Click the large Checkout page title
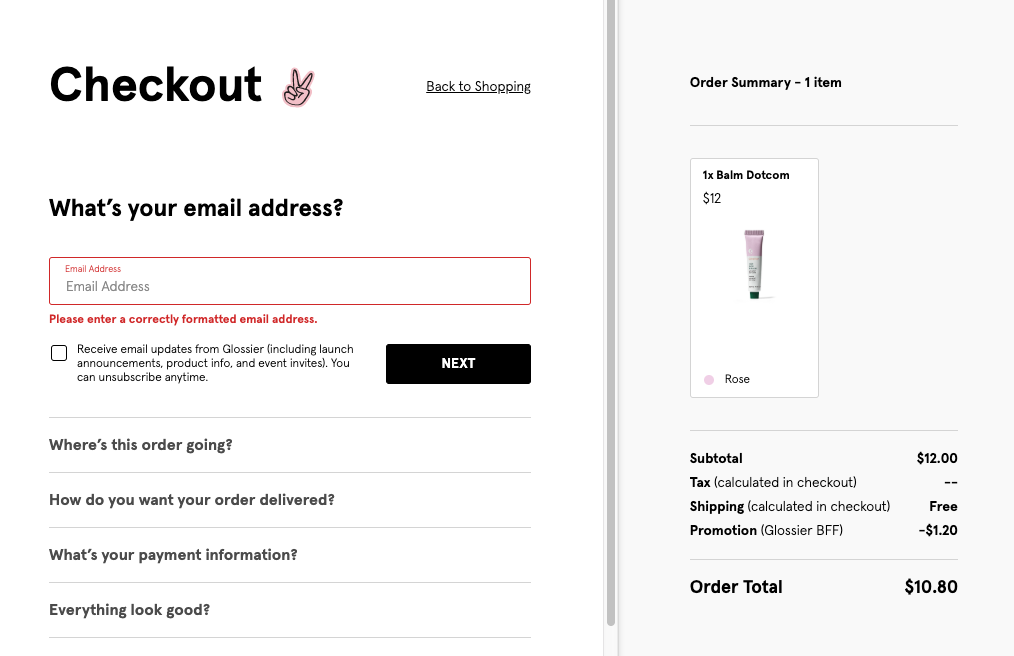 click(x=156, y=85)
